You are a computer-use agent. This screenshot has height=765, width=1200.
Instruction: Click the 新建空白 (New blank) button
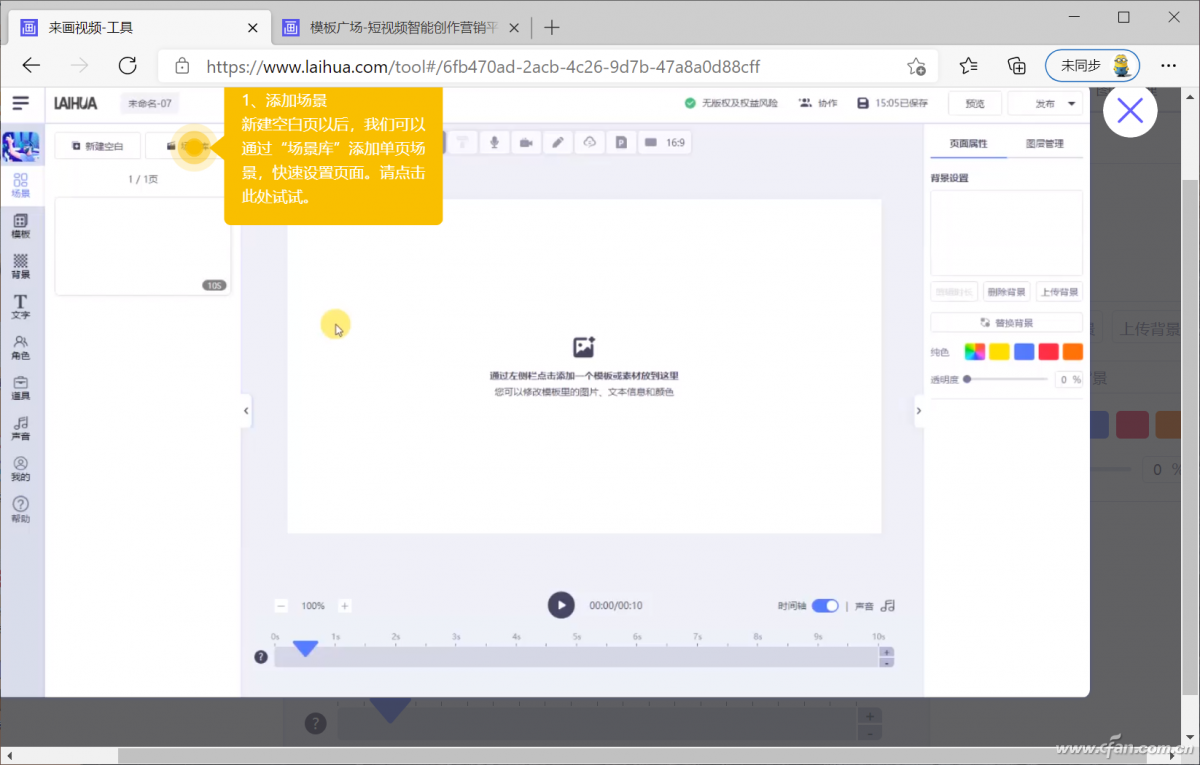coord(98,146)
